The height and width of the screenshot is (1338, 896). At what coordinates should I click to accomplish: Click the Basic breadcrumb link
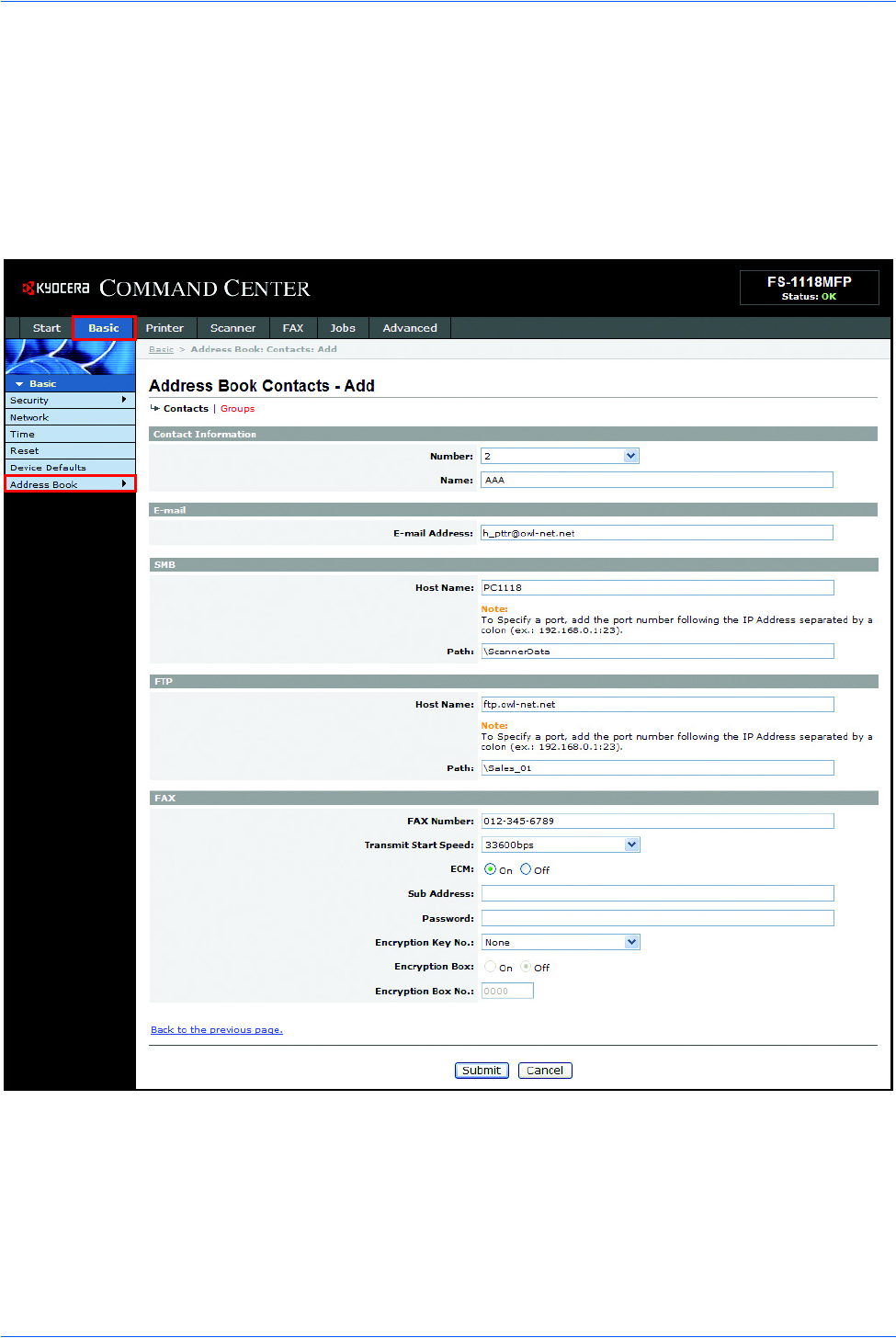tap(161, 349)
